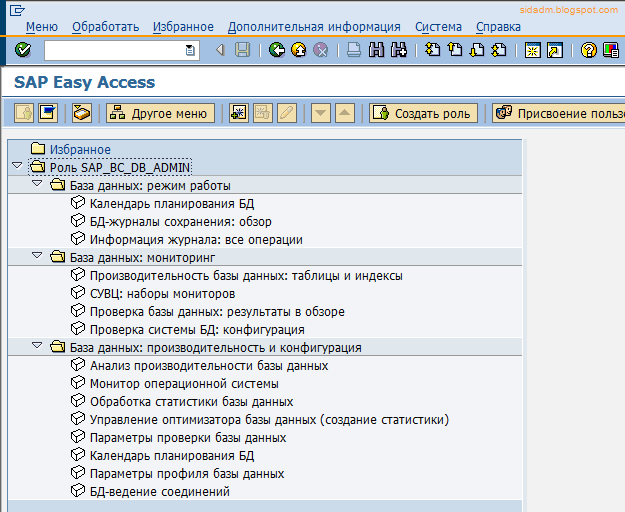The image size is (625, 512).
Task: Collapse the Роль SAP_BC_DB_ADMIN node
Action: pos(17,165)
